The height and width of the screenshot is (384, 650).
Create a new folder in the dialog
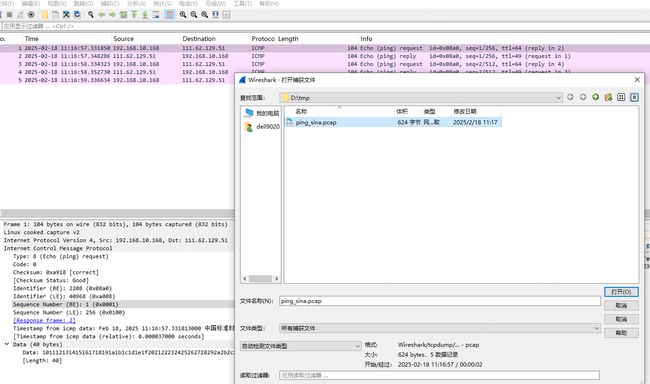[x=608, y=97]
